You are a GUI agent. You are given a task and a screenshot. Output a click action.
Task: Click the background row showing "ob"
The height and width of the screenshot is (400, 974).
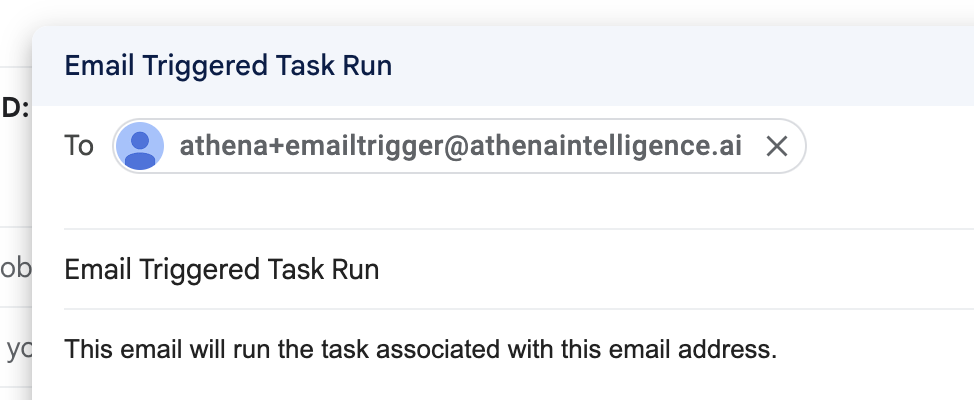[16, 268]
